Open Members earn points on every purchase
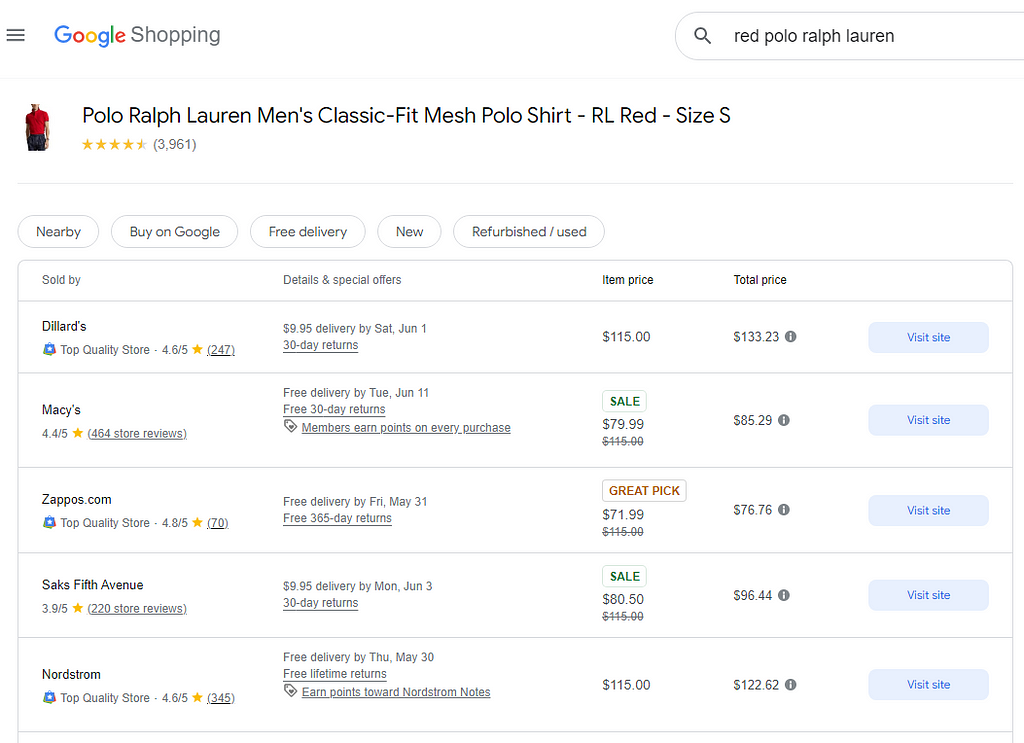Viewport: 1024px width, 743px height. pyautogui.click(x=406, y=428)
